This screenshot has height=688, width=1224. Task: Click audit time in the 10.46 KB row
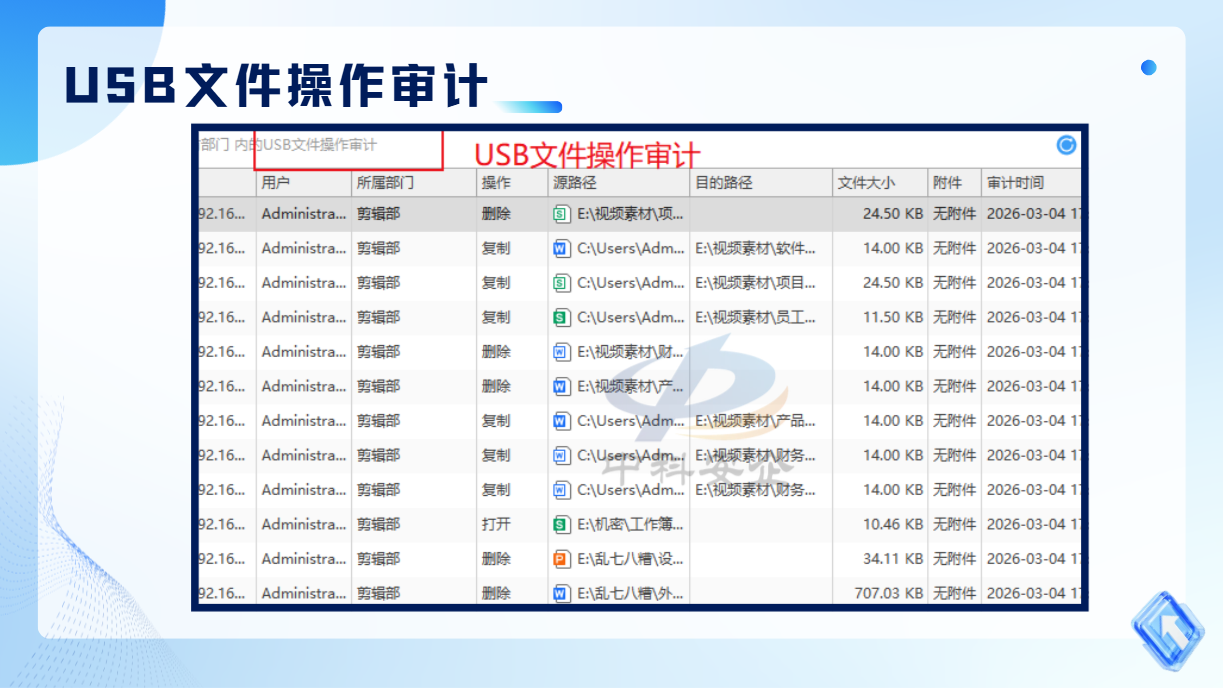pyautogui.click(x=1034, y=524)
